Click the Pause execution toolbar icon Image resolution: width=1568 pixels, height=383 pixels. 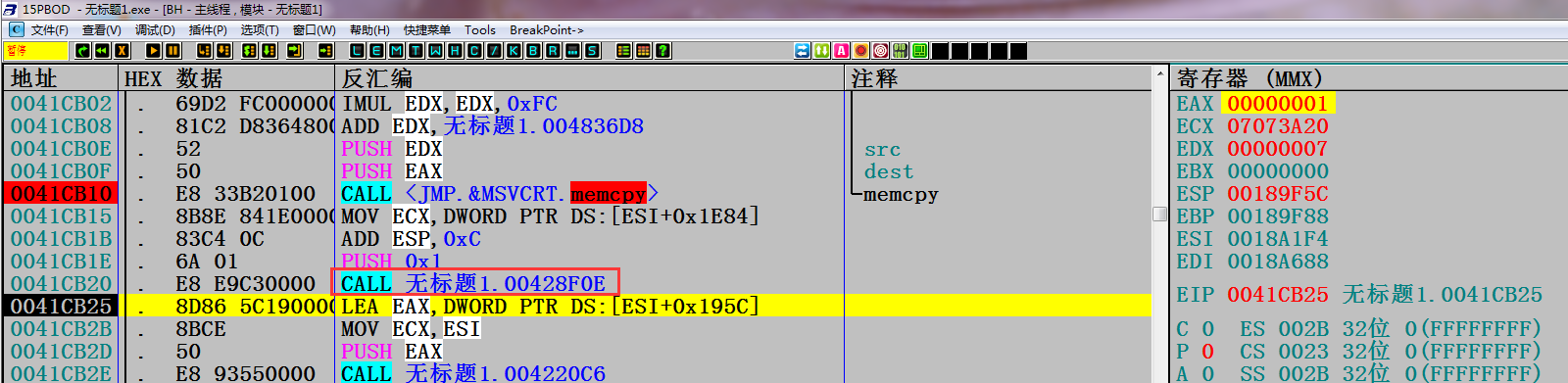173,50
